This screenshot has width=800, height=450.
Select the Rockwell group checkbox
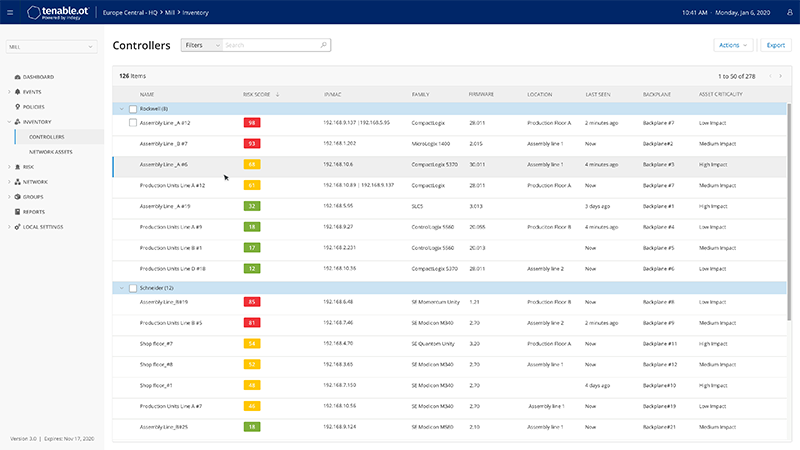[x=133, y=109]
